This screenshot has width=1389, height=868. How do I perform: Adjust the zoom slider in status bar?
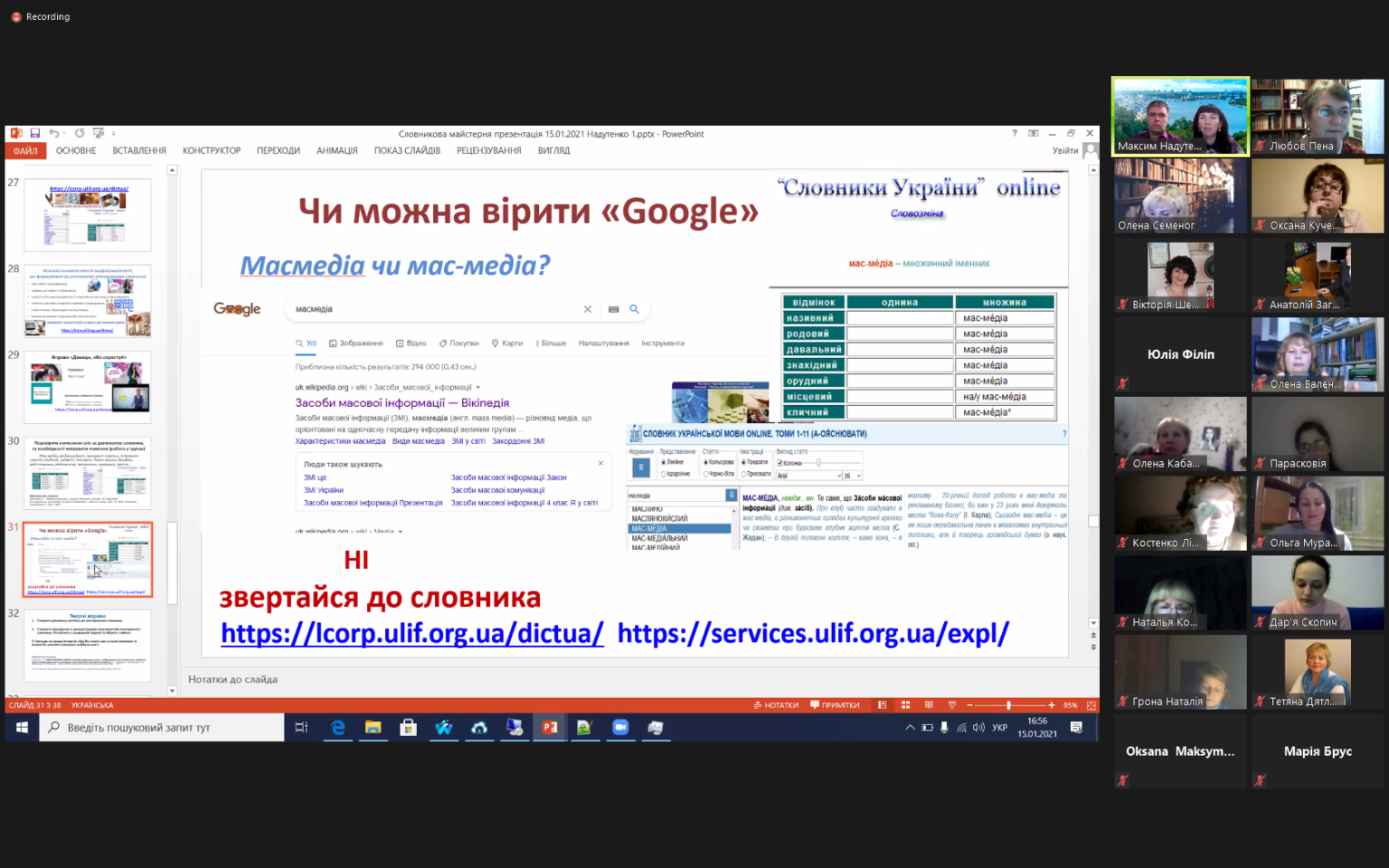point(1009,705)
